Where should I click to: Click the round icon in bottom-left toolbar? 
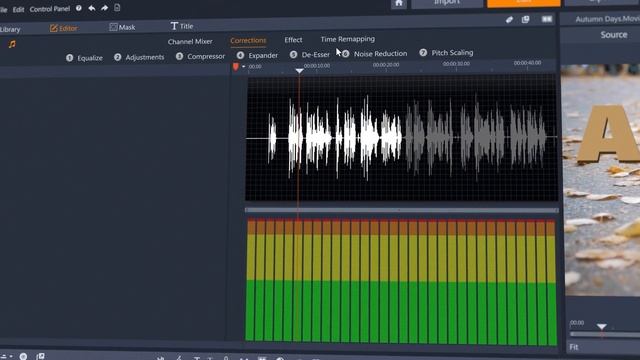click(x=23, y=357)
